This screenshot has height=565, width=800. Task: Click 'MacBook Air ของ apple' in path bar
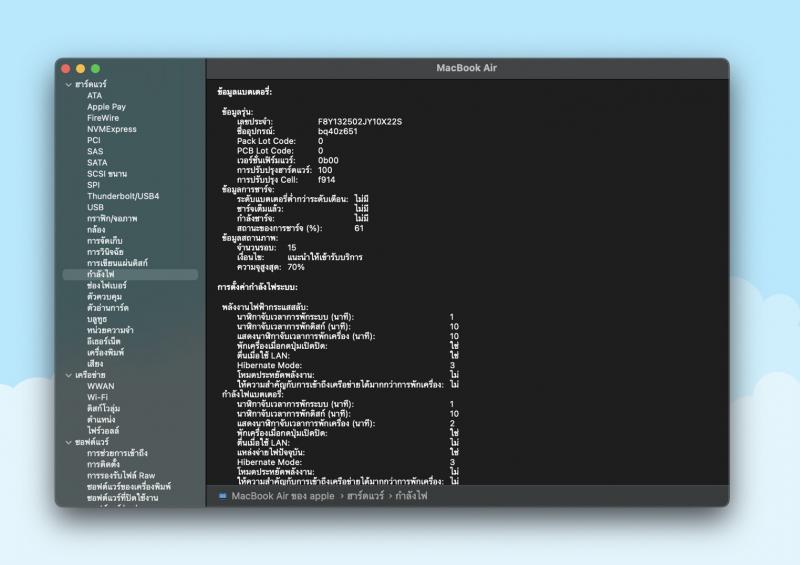click(283, 496)
